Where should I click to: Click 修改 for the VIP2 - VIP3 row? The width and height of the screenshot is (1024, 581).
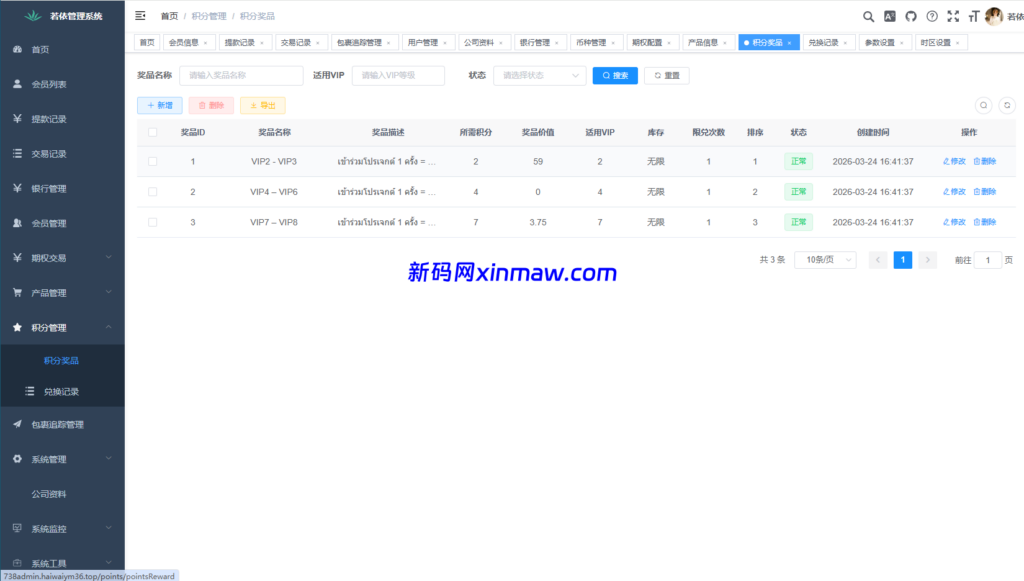[x=954, y=161]
